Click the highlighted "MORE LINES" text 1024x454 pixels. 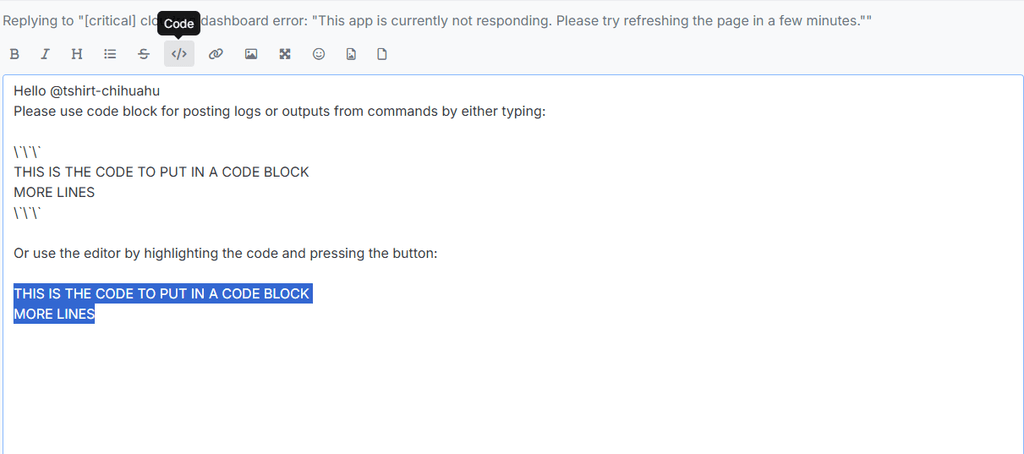(x=54, y=314)
